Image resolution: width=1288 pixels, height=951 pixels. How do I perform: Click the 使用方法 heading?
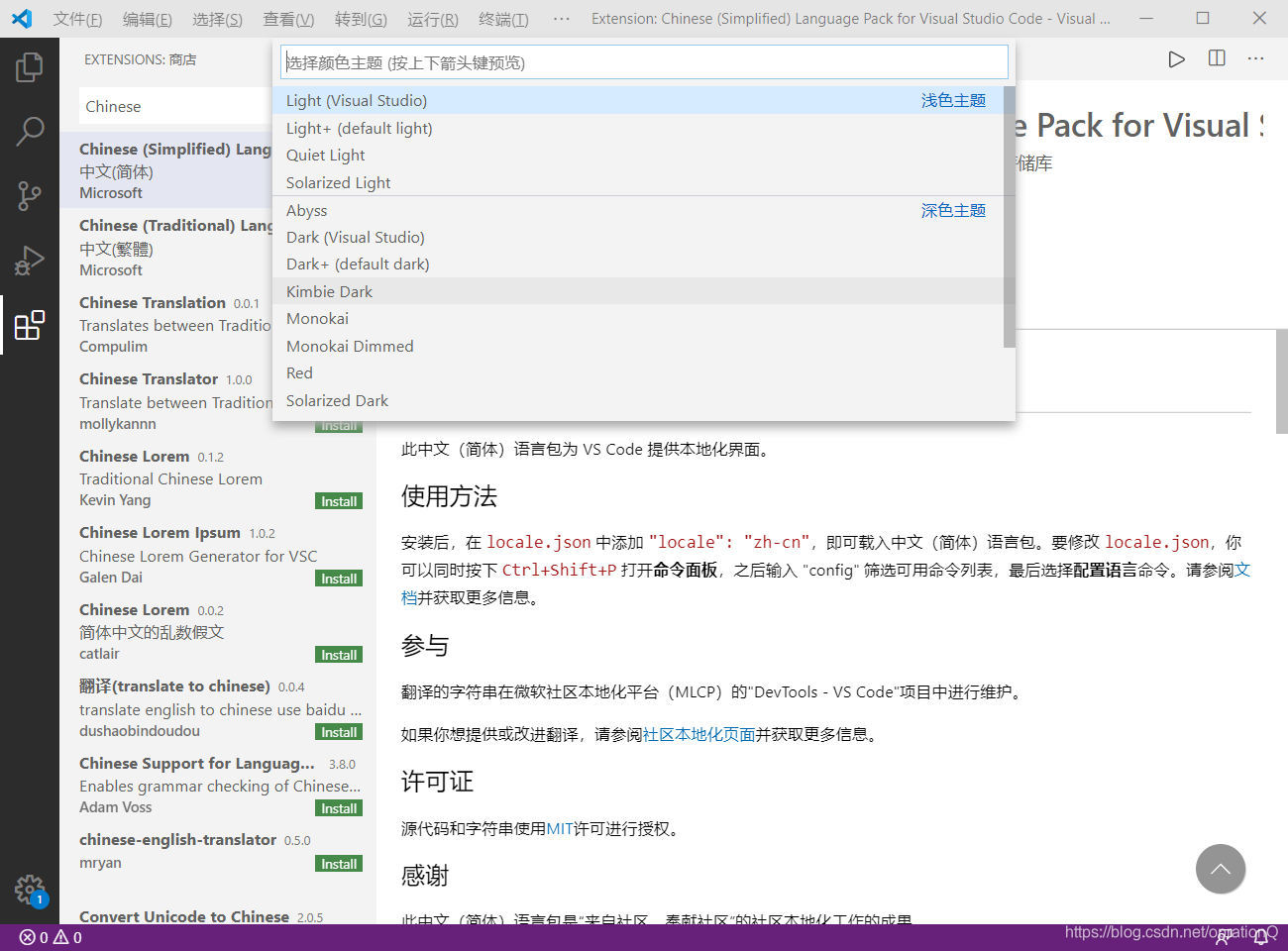point(449,496)
